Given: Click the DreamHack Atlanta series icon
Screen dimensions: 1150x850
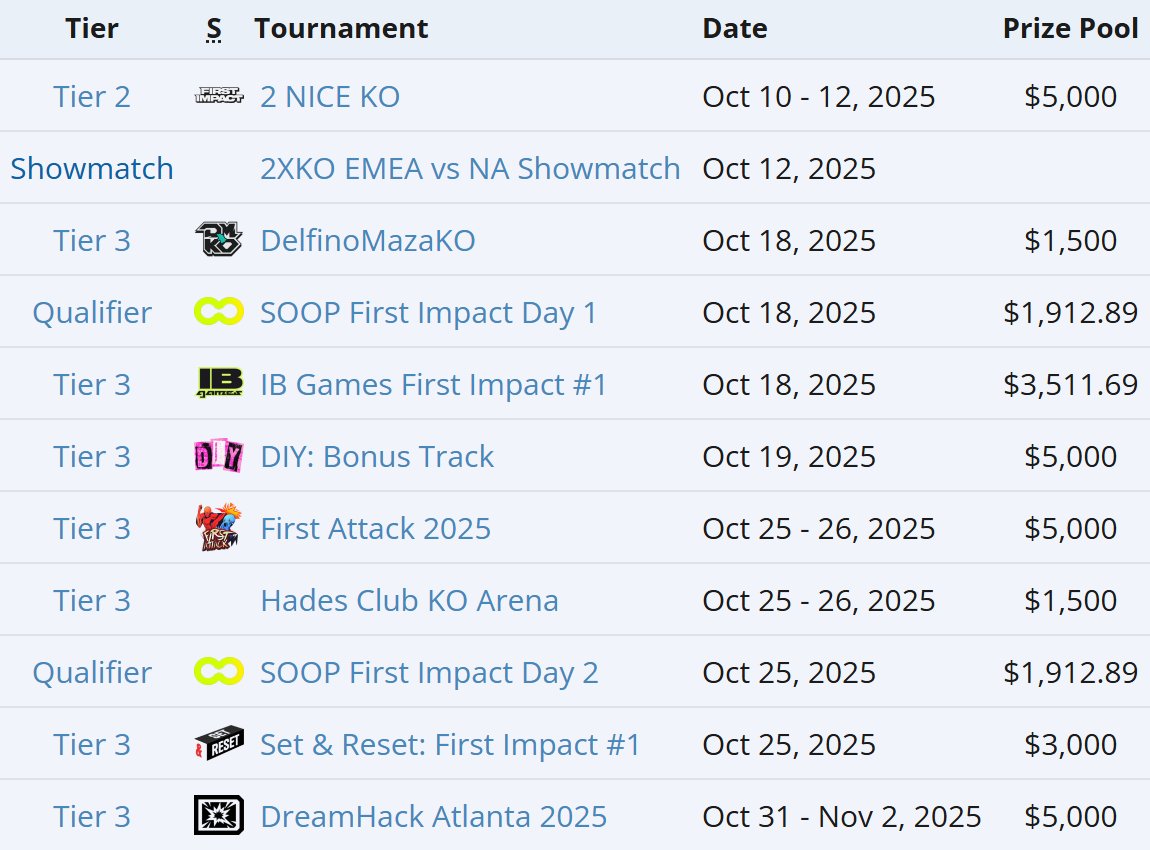Looking at the screenshot, I should 219,816.
